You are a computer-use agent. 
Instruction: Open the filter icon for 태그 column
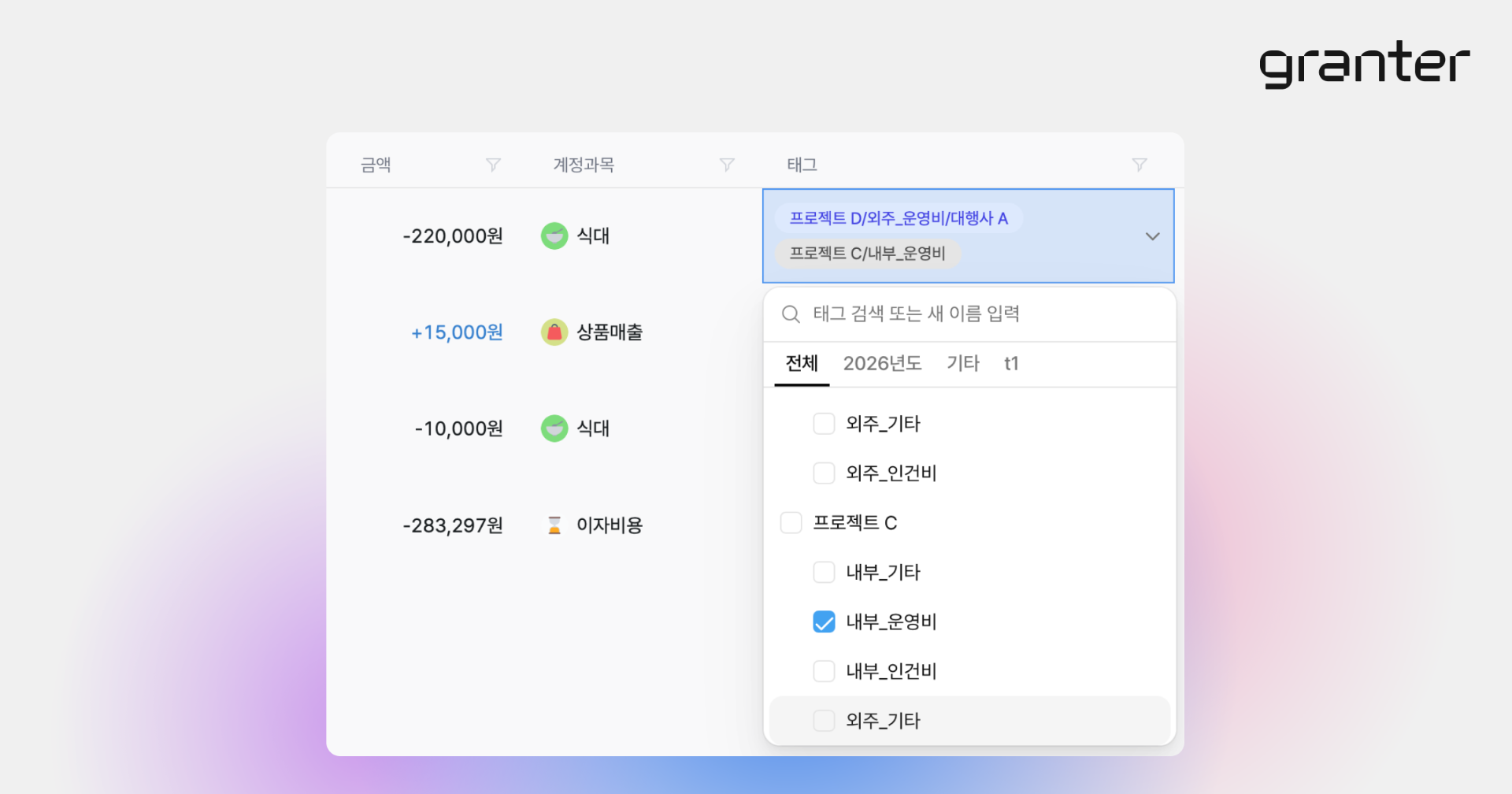click(1140, 165)
